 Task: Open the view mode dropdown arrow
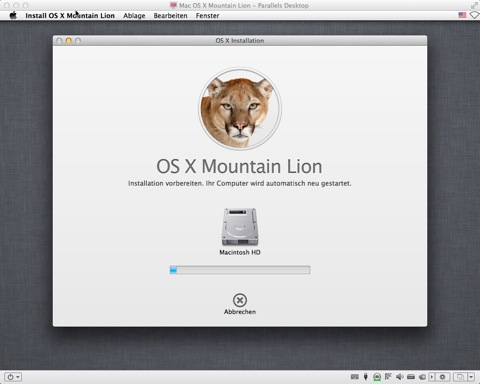tap(471, 377)
